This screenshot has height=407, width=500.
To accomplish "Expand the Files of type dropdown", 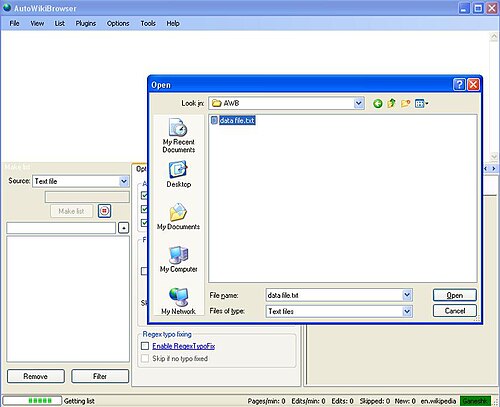I will click(x=407, y=311).
